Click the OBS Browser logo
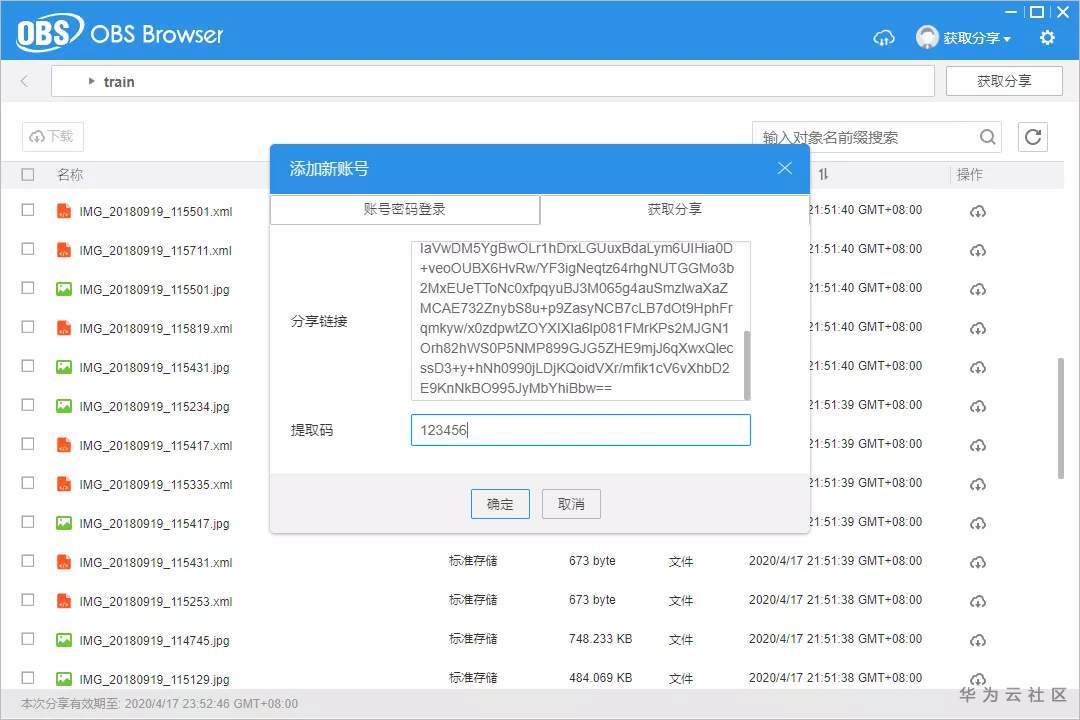This screenshot has width=1080, height=720. 120,33
